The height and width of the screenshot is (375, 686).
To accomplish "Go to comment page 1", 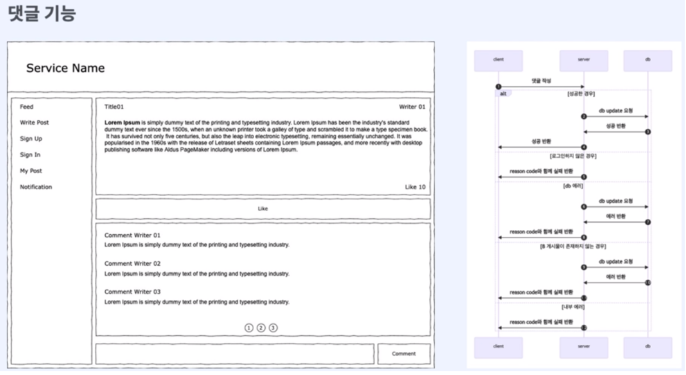I will (249, 328).
